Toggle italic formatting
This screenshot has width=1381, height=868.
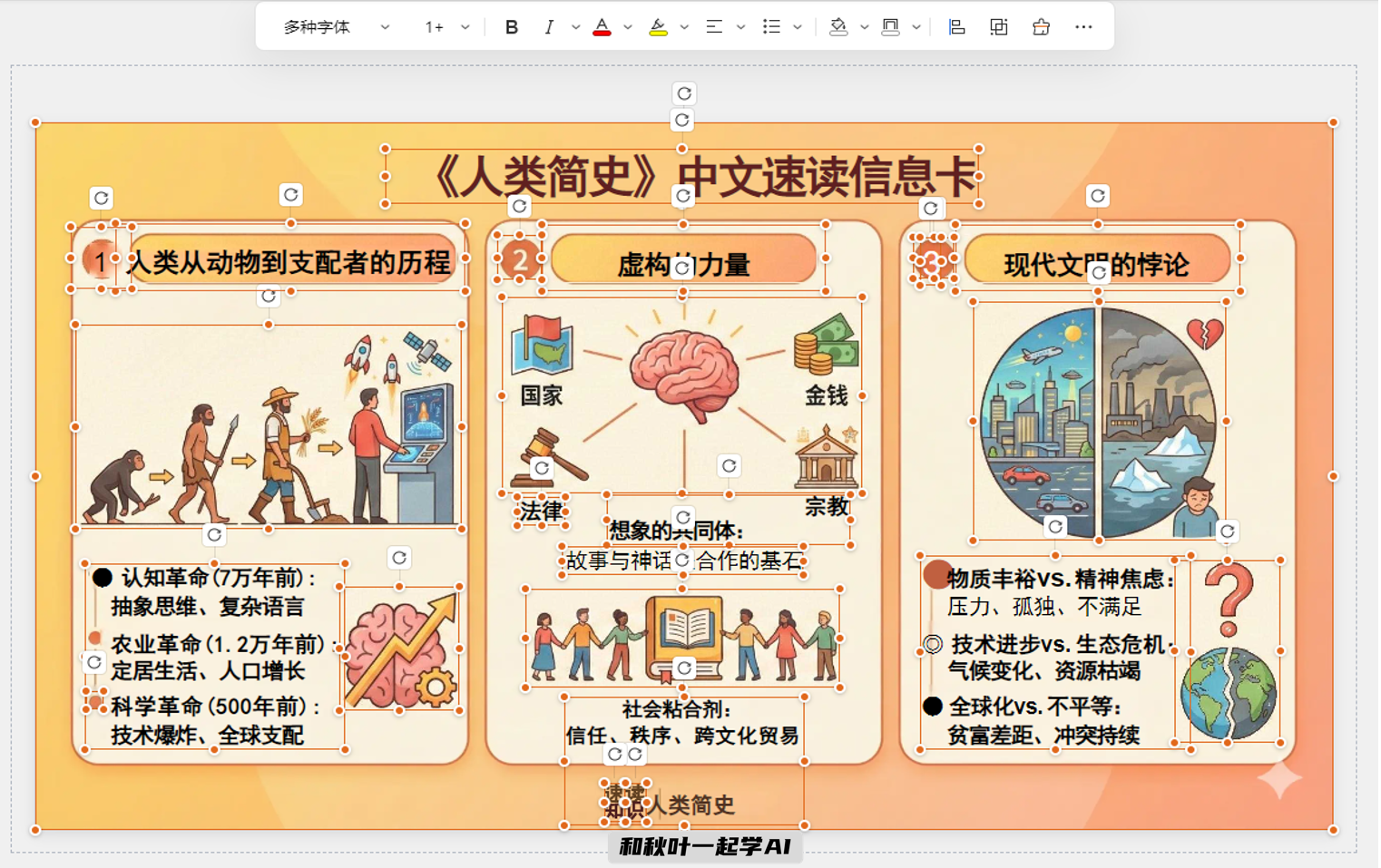click(x=550, y=26)
